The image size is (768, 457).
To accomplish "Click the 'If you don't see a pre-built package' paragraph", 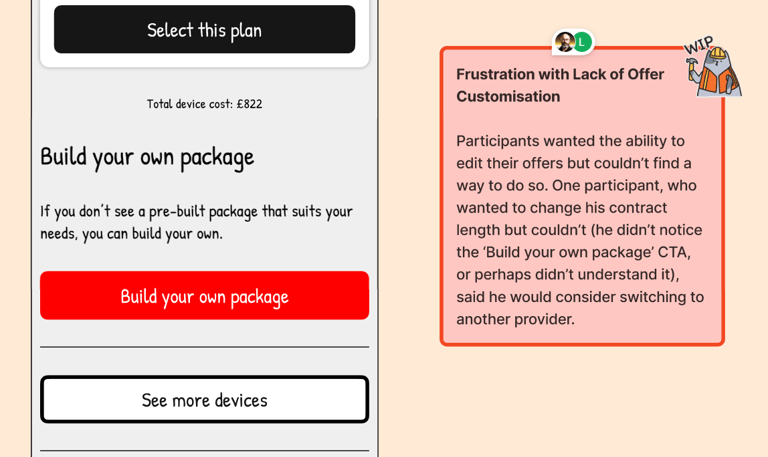I will pyautogui.click(x=196, y=221).
